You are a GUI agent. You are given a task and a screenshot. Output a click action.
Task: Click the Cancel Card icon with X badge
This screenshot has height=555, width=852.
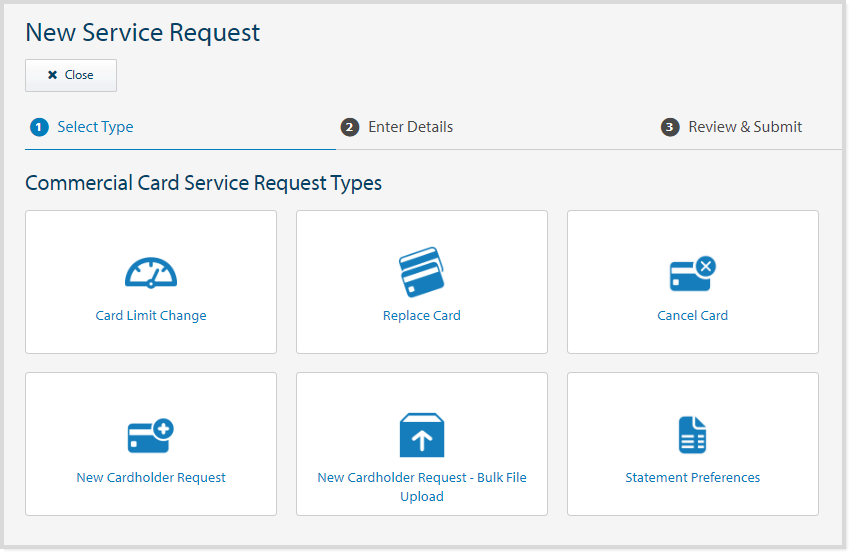pyautogui.click(x=692, y=273)
